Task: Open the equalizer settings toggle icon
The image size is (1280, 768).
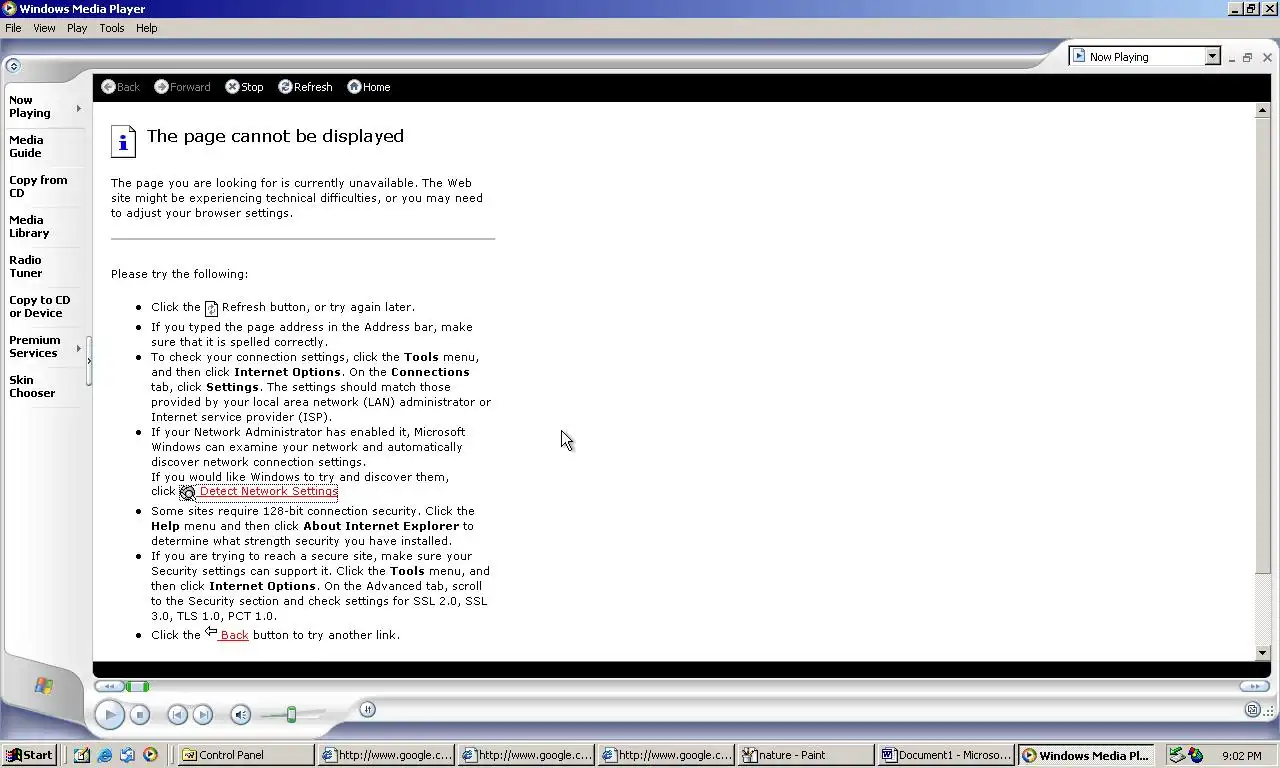Action: tap(367, 709)
